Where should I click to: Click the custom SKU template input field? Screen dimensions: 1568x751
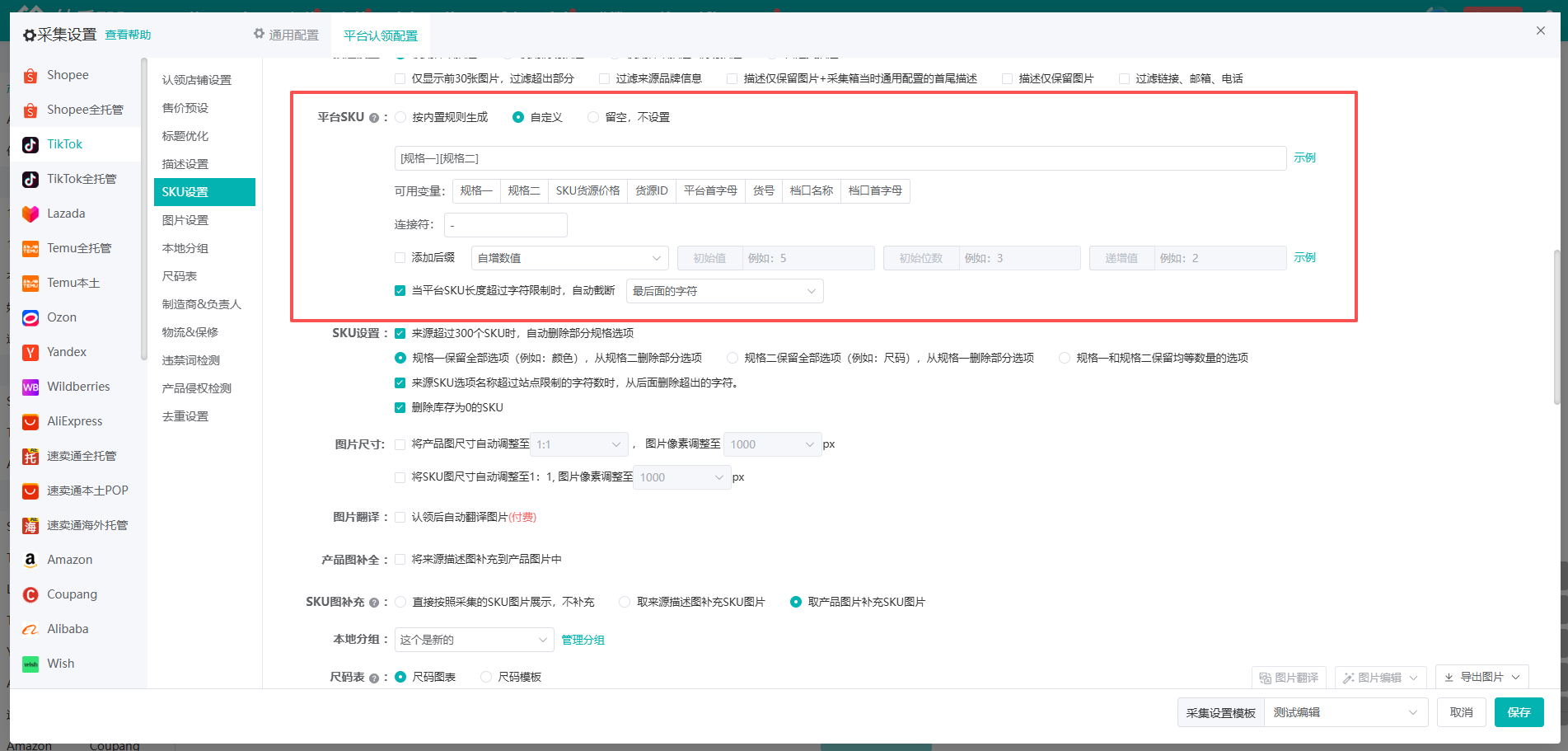(x=840, y=158)
